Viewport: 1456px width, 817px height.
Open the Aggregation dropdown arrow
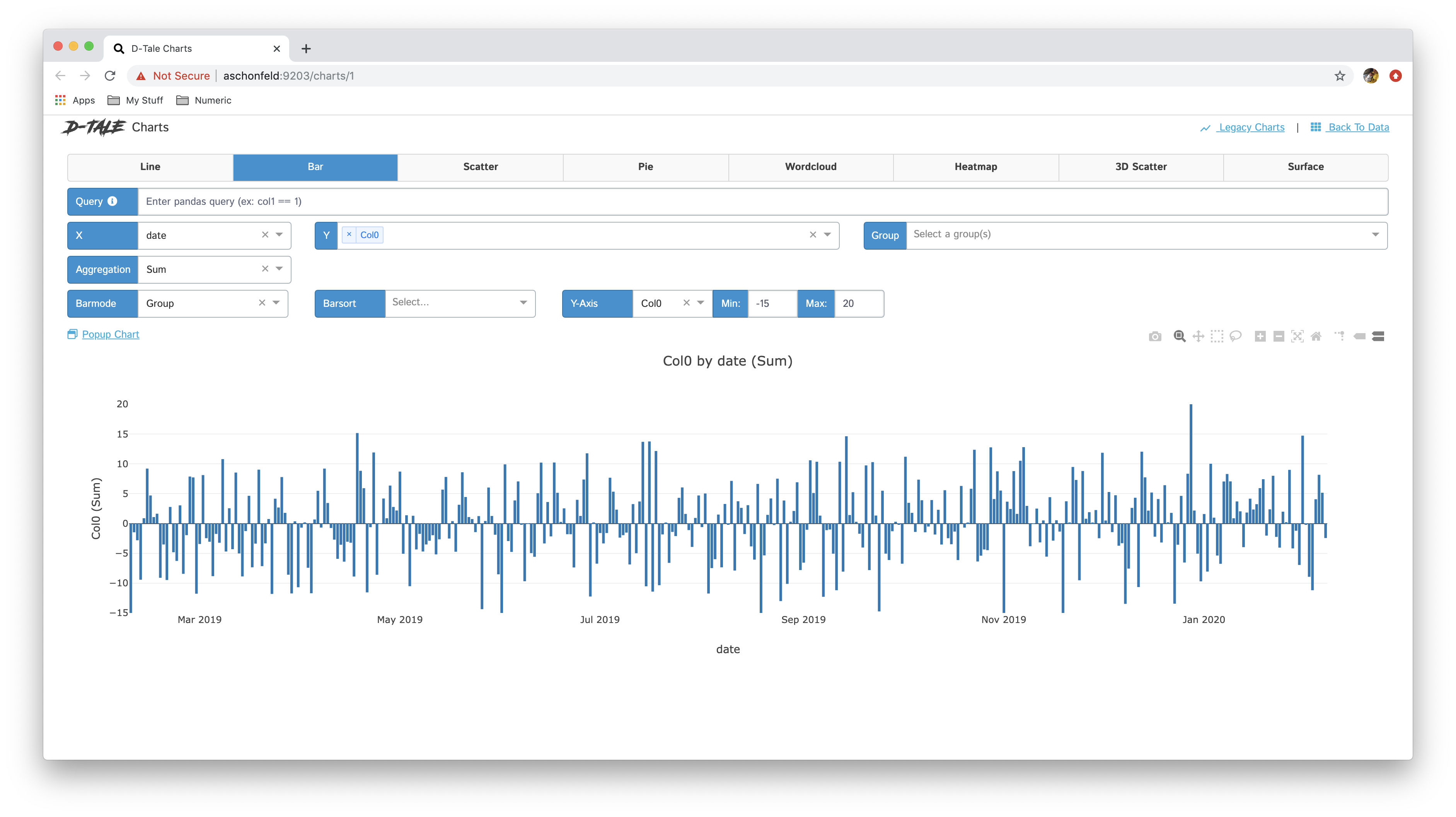pos(279,269)
